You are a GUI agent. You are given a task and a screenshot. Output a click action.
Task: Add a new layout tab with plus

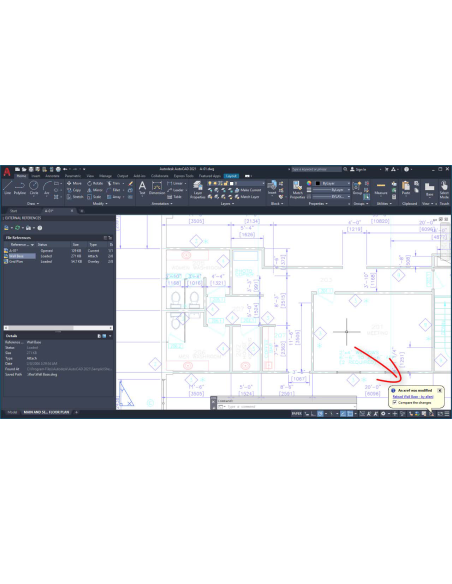point(76,412)
